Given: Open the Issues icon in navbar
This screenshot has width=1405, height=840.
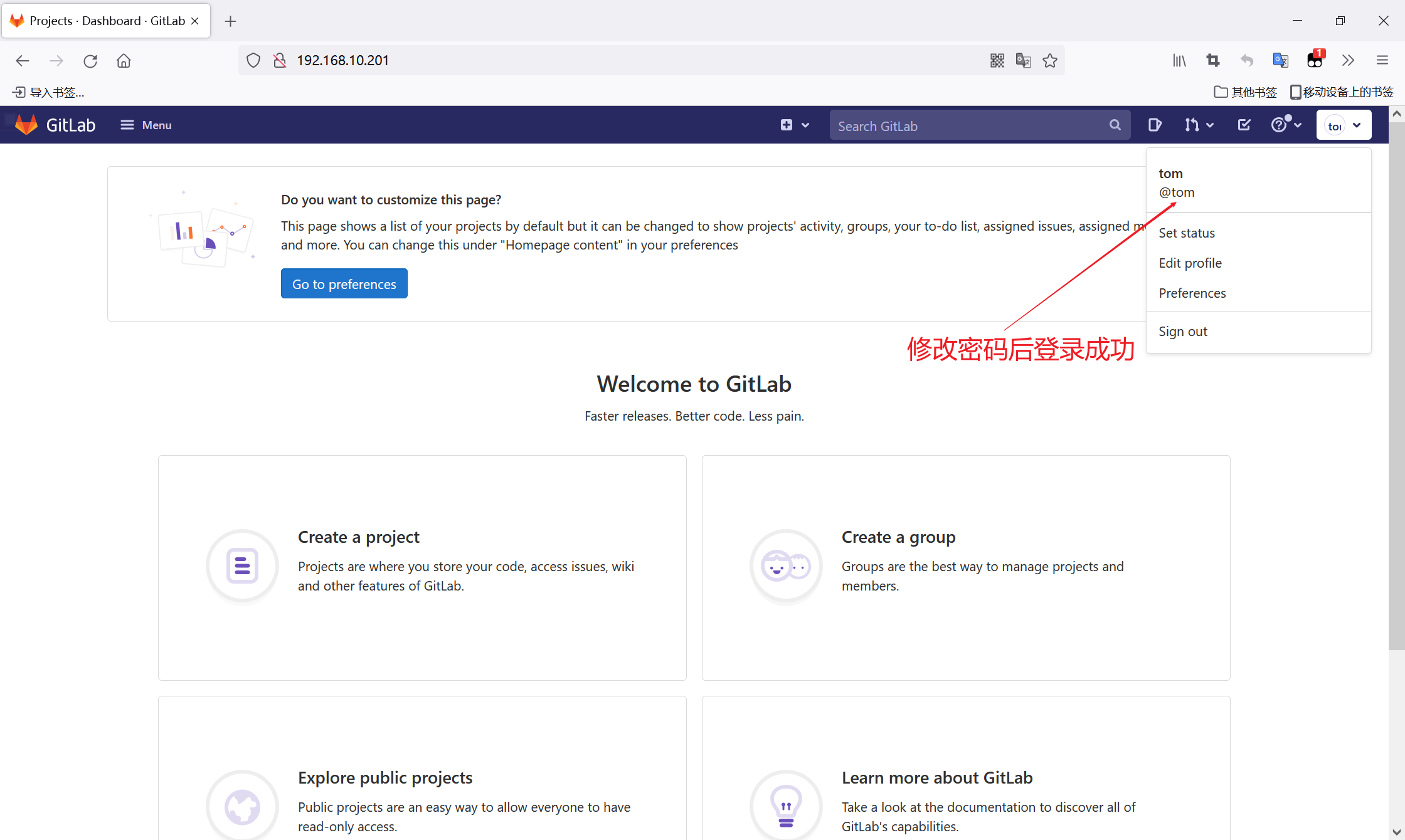Looking at the screenshot, I should click(1155, 125).
